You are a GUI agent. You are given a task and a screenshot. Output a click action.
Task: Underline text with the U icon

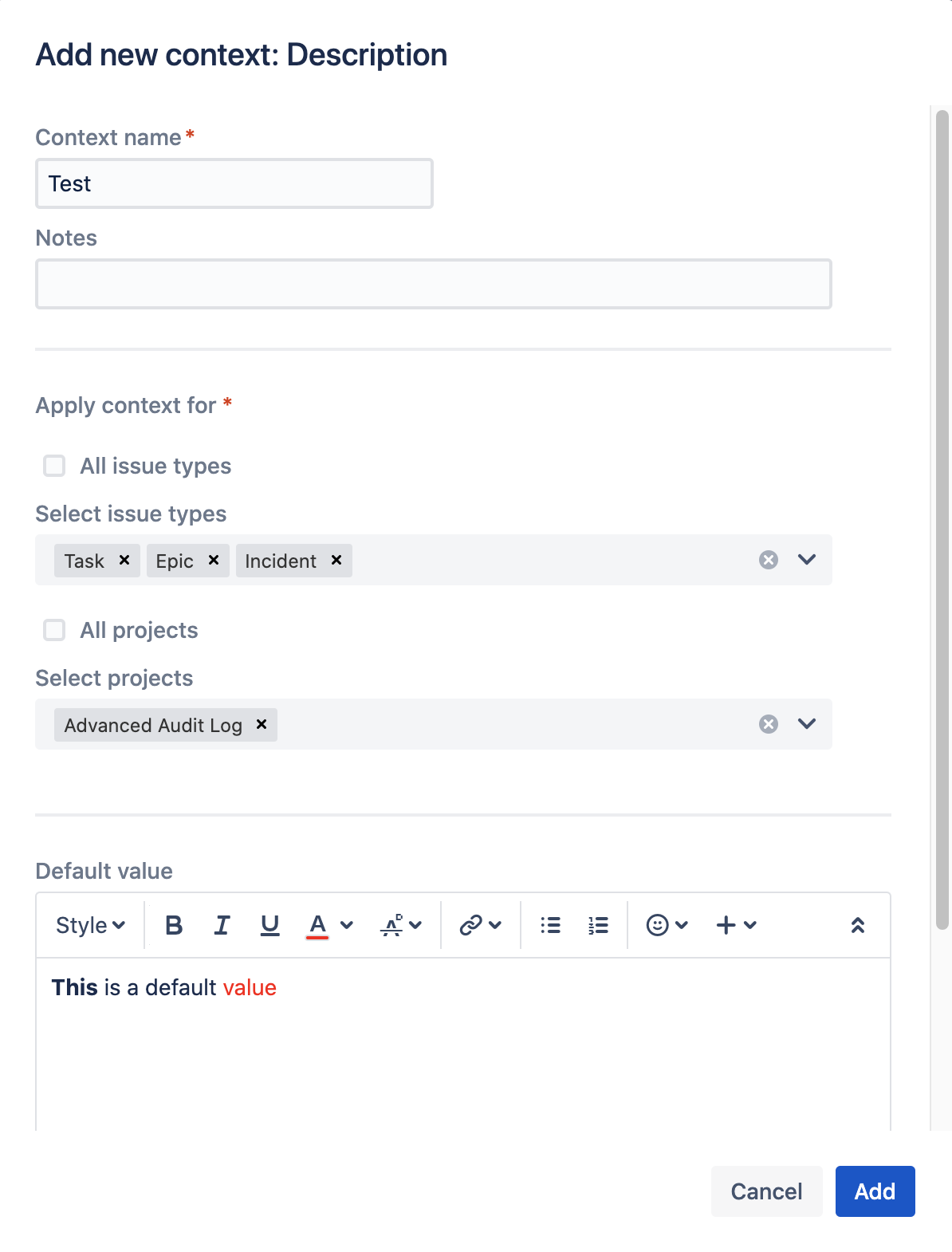coord(270,925)
